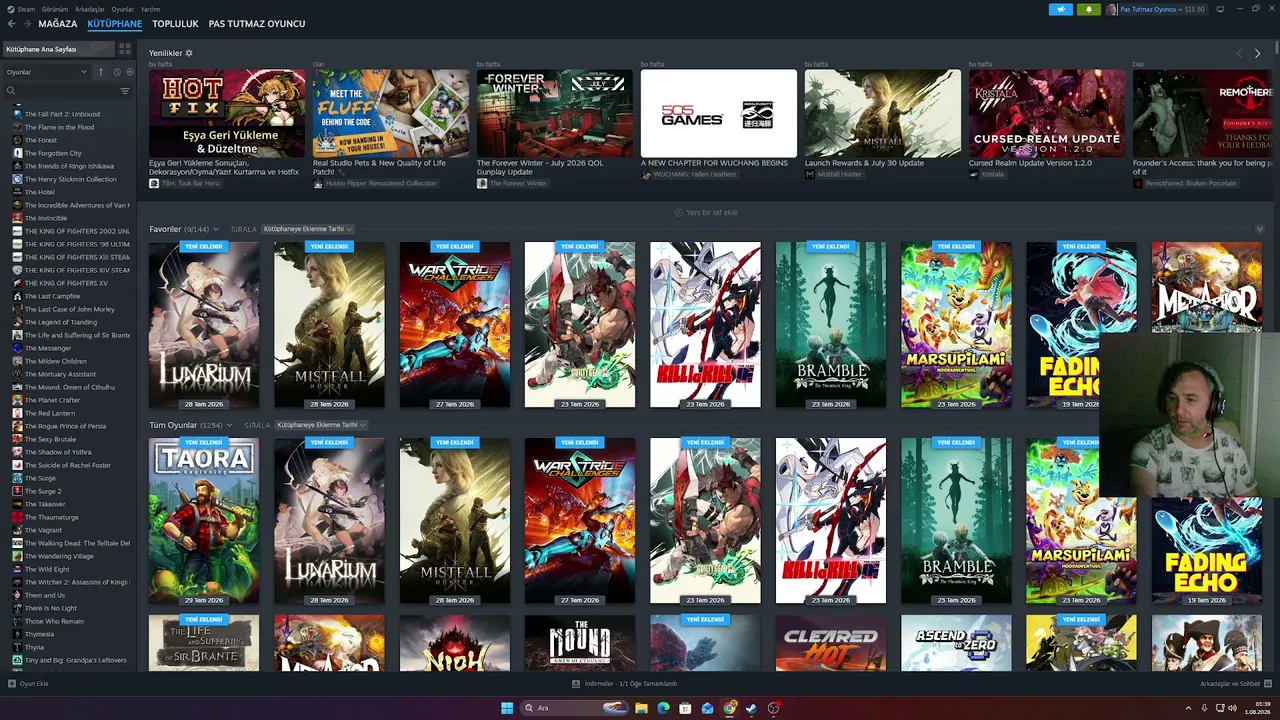Click the downloads icon in status bar
Screen dimensions: 1280x720
point(576,684)
